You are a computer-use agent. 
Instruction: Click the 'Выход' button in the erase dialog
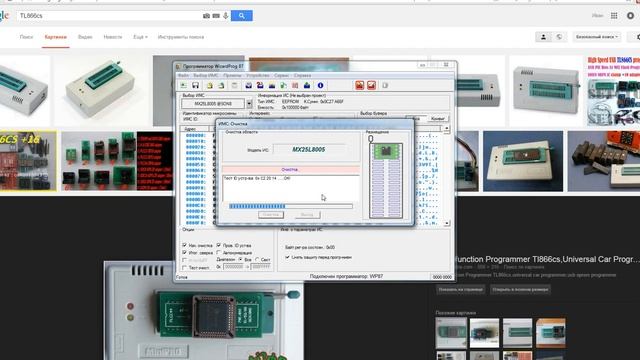[x=307, y=215]
